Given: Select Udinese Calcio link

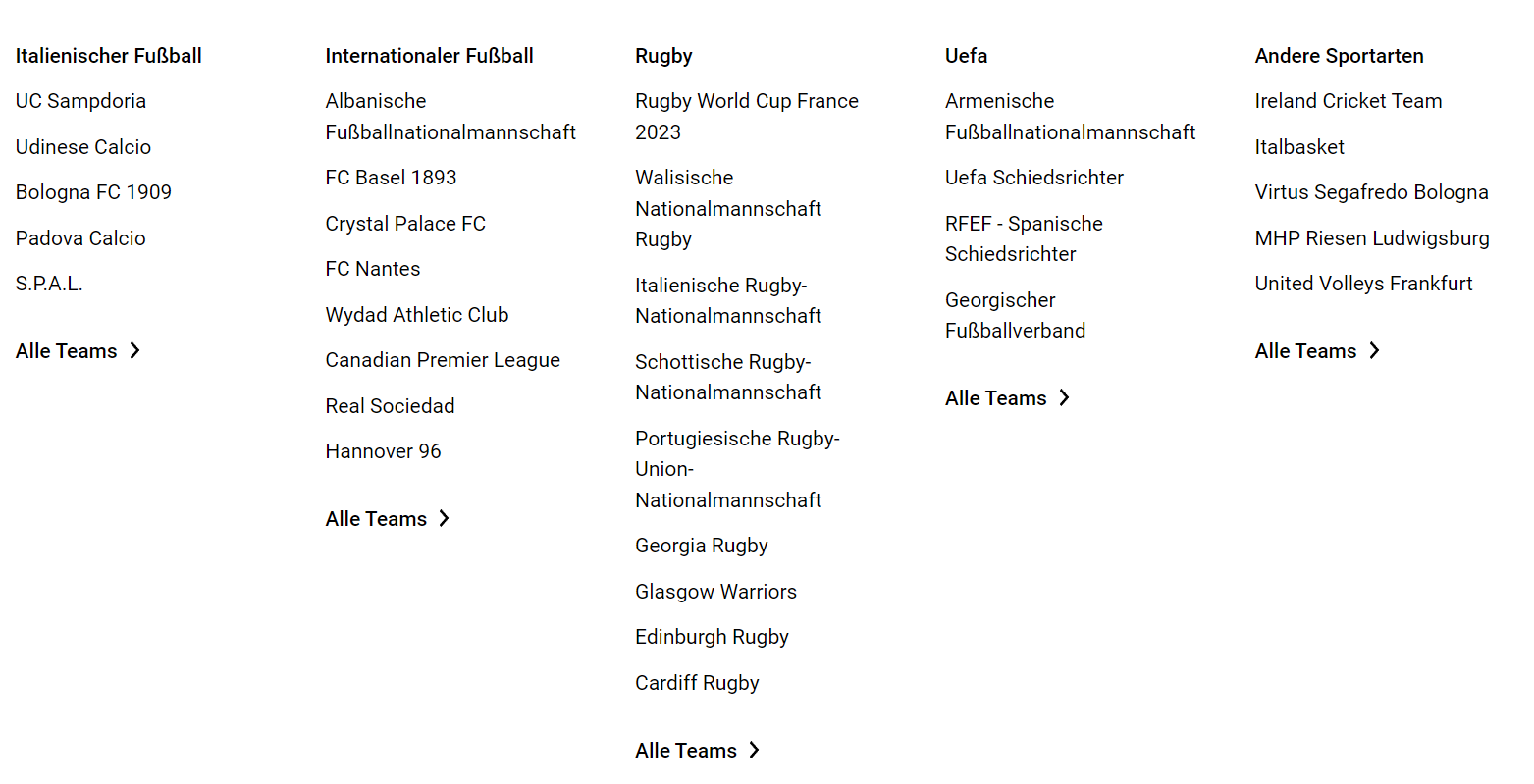Looking at the screenshot, I should tap(83, 147).
